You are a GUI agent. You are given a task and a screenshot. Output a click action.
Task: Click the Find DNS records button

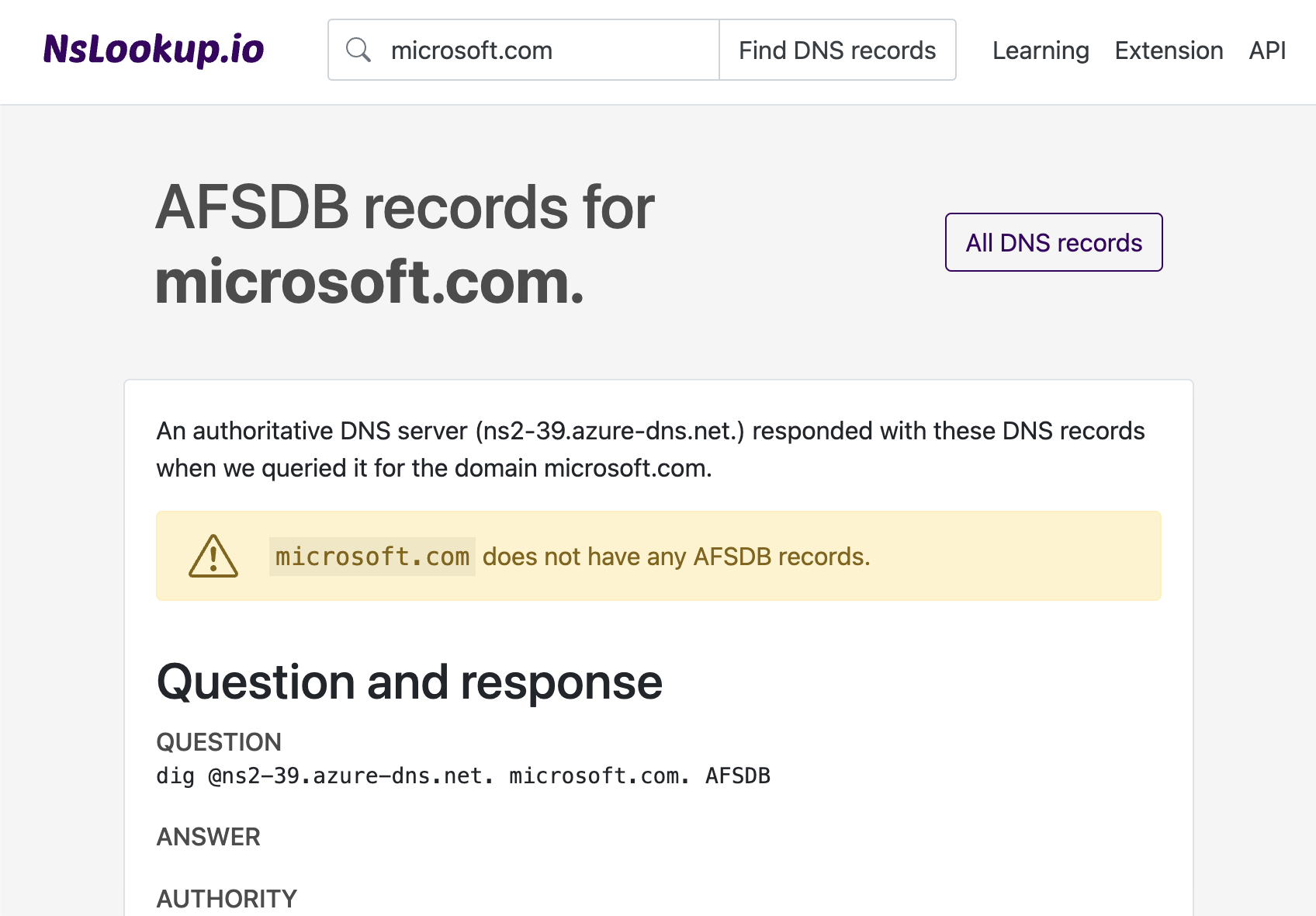pyautogui.click(x=837, y=50)
